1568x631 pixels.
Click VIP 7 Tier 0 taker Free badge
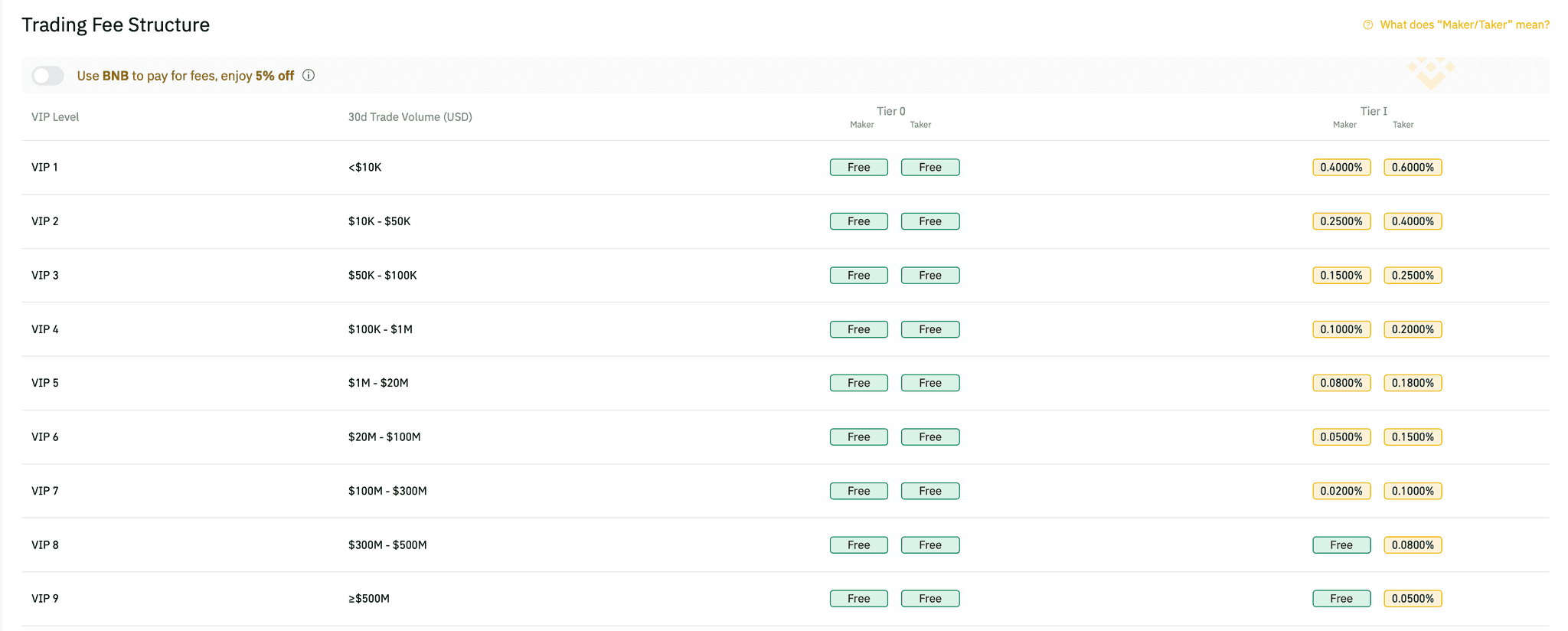coord(930,491)
